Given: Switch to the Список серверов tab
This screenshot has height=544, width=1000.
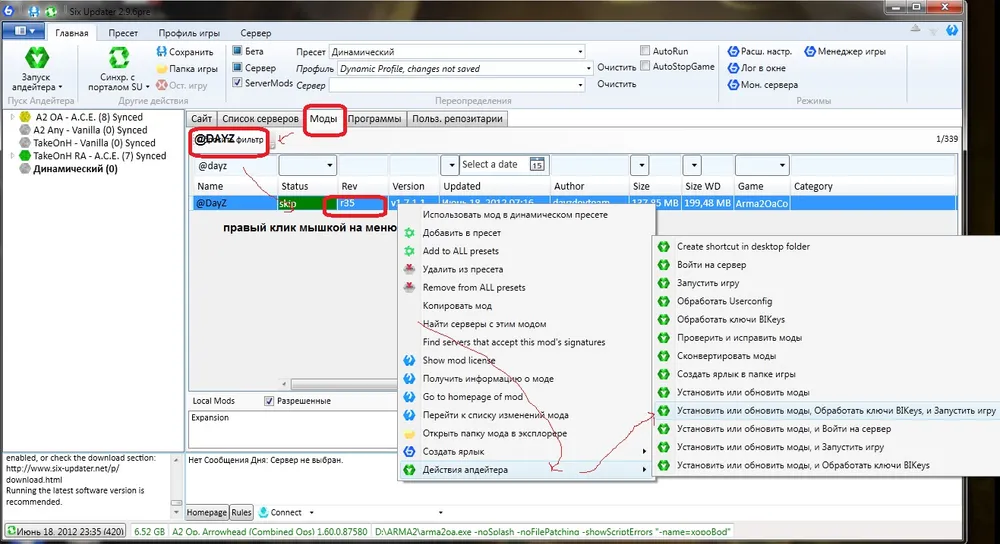Looking at the screenshot, I should tap(259, 119).
